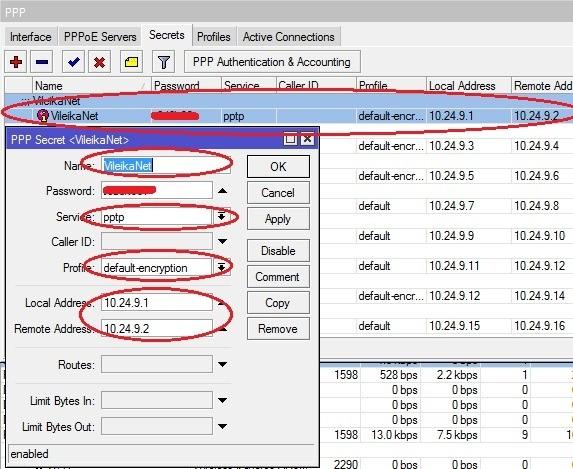Expand the Caller ID field arrow
Viewport: 573px width, 469px height.
(x=222, y=241)
